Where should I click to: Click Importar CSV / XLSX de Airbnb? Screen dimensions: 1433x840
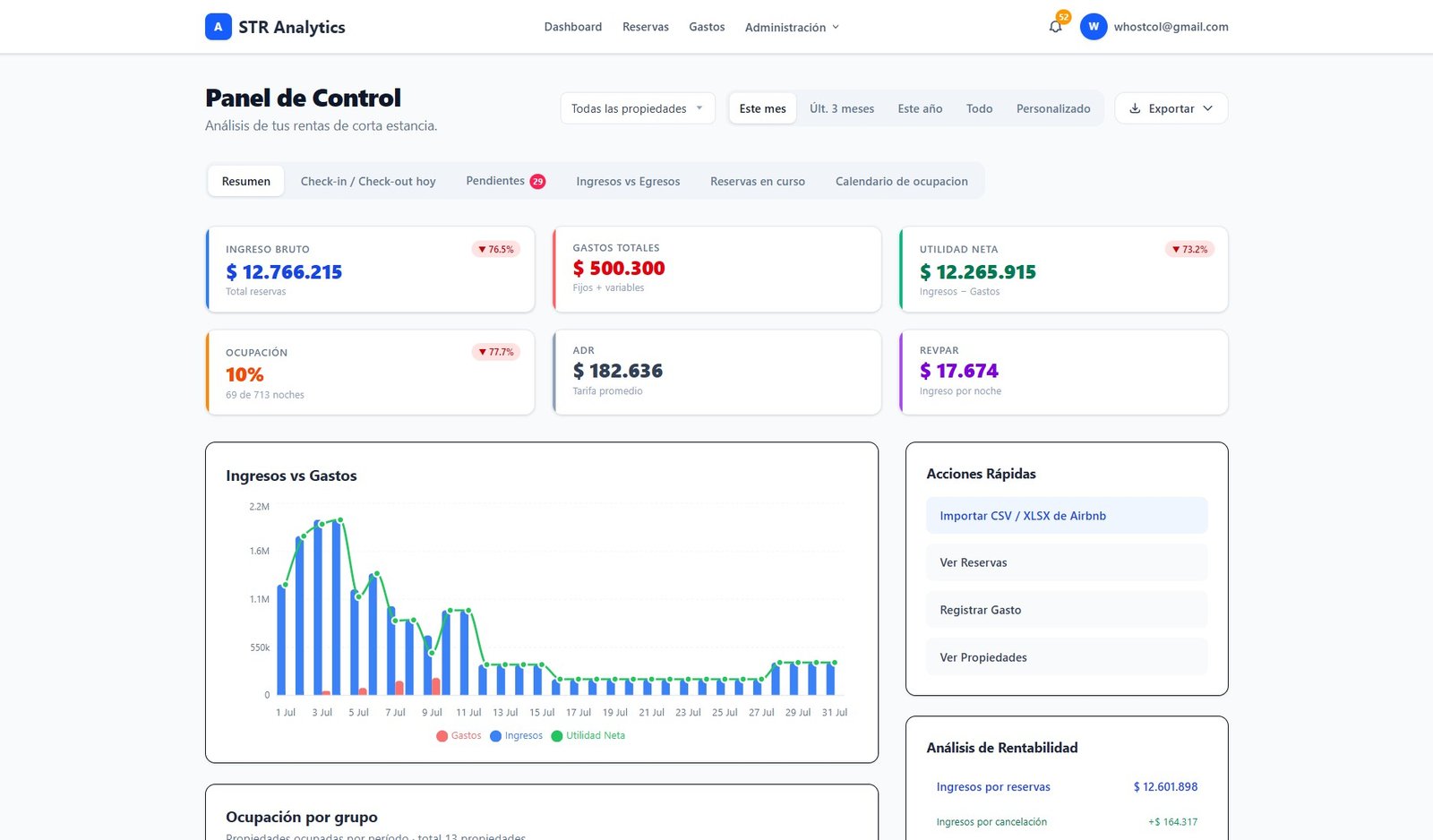[x=1067, y=516]
